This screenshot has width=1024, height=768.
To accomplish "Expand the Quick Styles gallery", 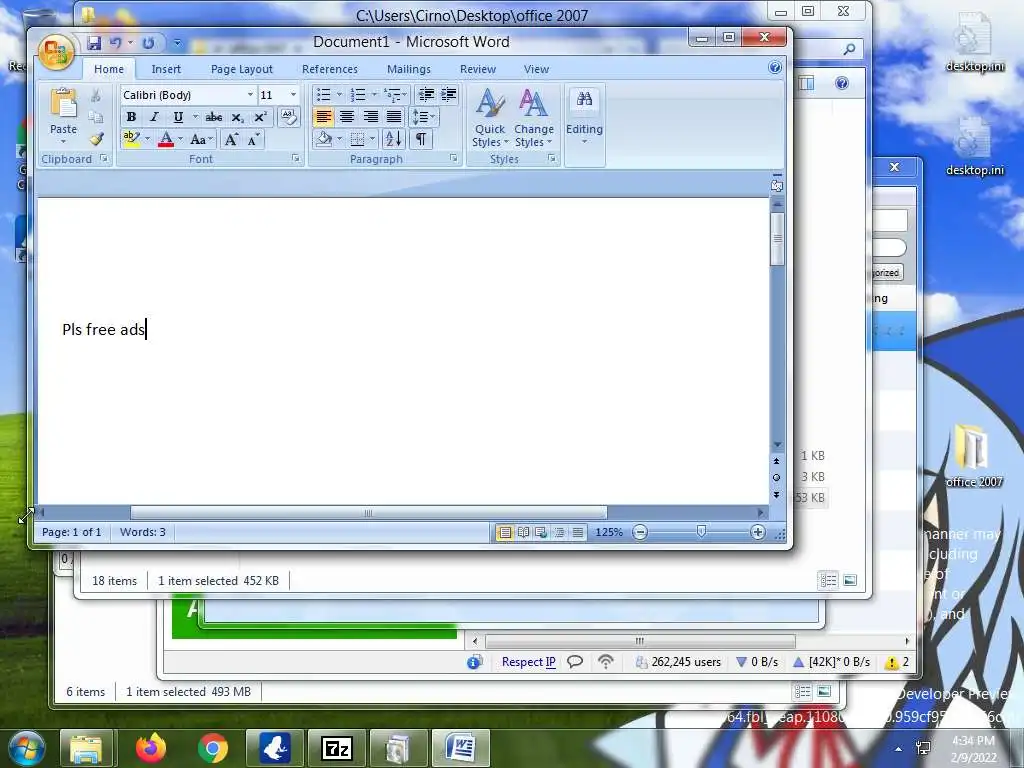I will (490, 118).
